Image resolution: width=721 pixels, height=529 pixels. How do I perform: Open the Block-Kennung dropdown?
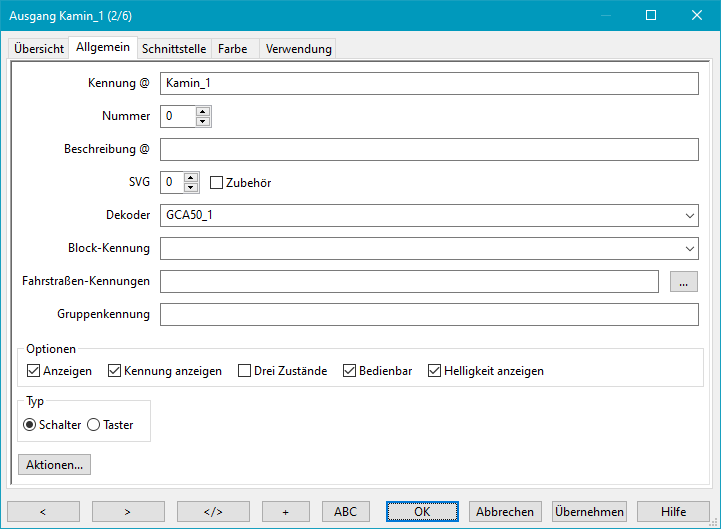pos(690,248)
